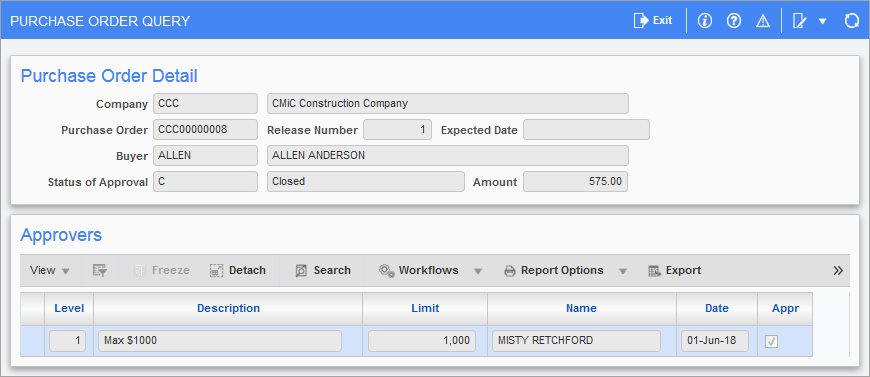Click the Purchase Order CCC00000008 field
870x377 pixels.
pyautogui.click(x=205, y=130)
